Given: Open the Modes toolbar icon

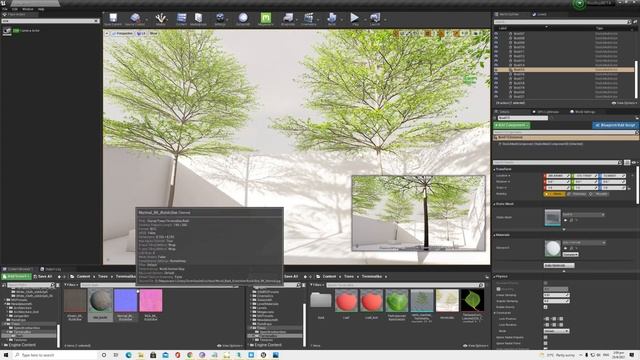Looking at the screenshot, I should 160,18.
